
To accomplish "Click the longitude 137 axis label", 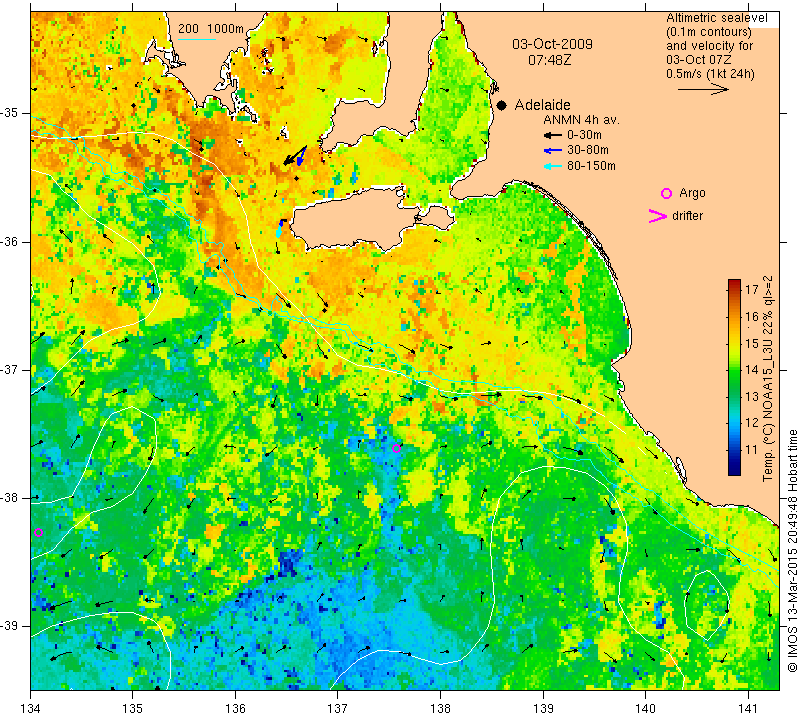I will pos(337,709).
